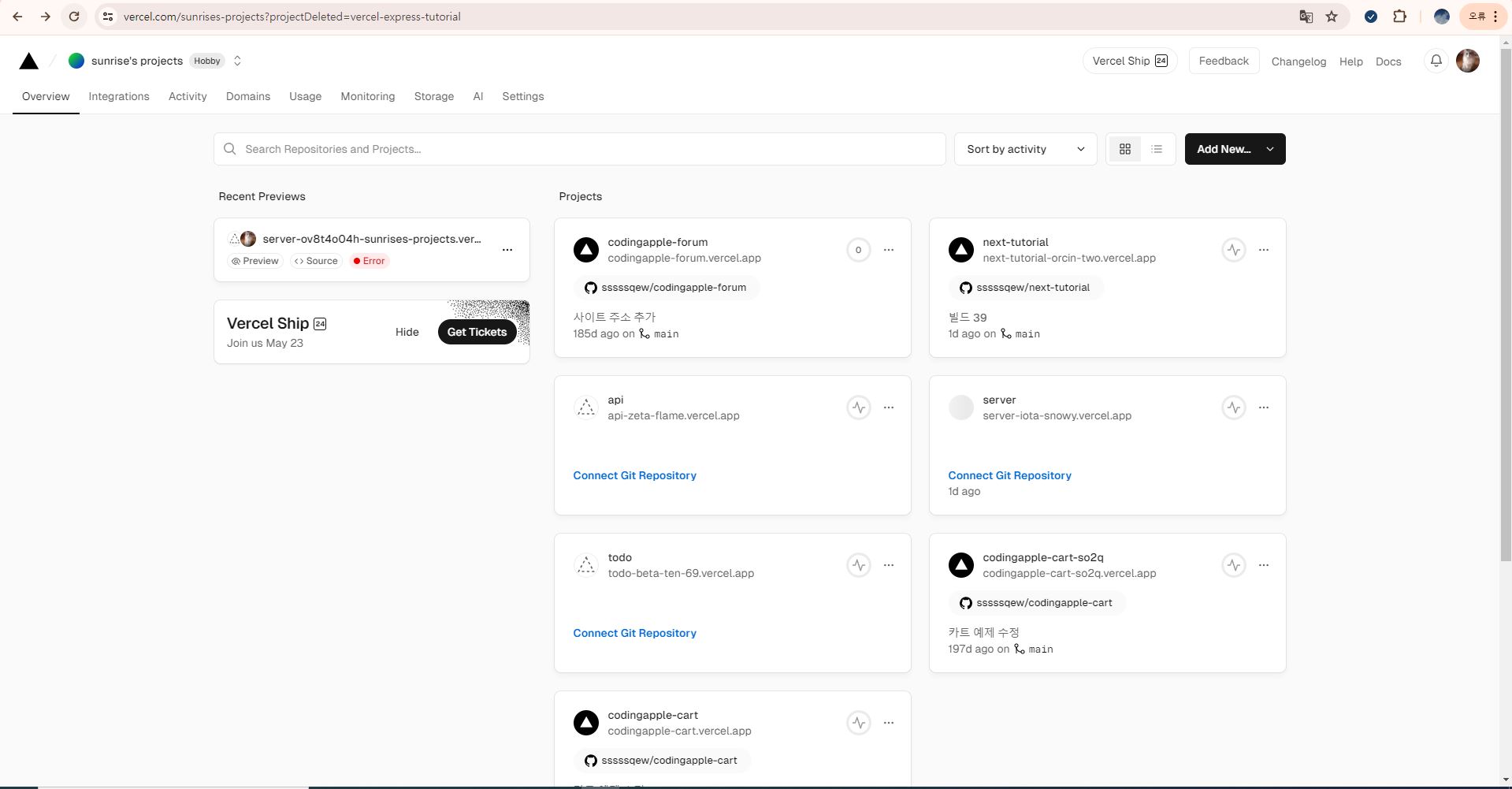This screenshot has height=789, width=1512.
Task: Open the Storage tab
Action: pyautogui.click(x=434, y=96)
